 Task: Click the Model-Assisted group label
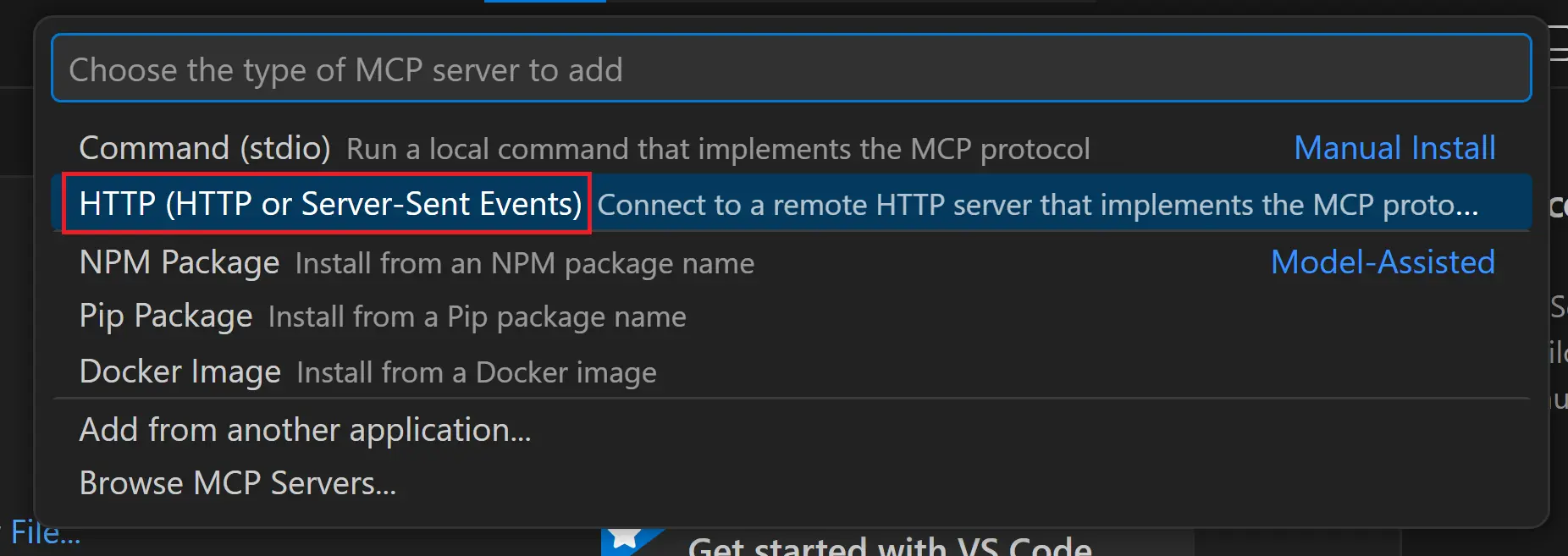click(1383, 263)
